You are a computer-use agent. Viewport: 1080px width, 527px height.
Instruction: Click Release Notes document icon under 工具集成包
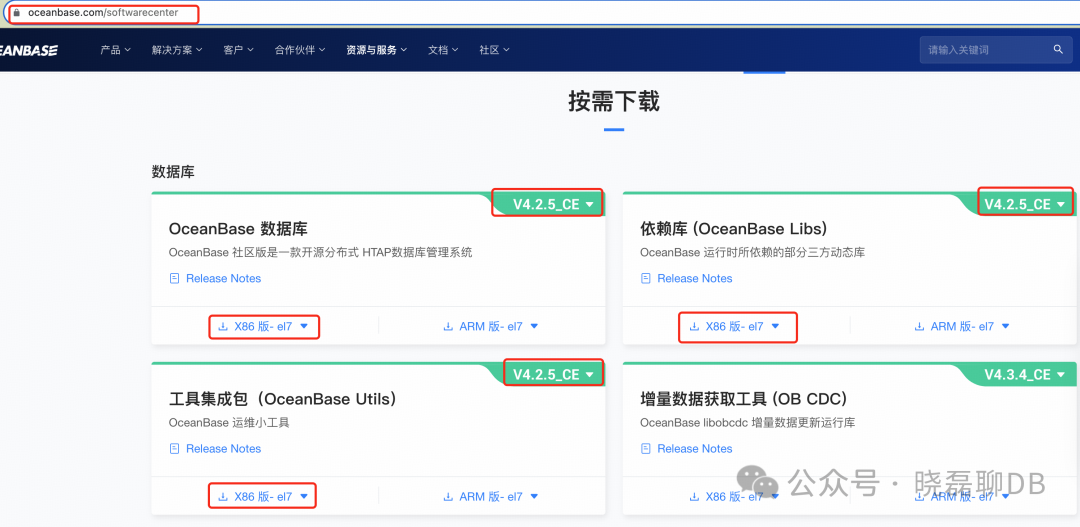tap(174, 448)
